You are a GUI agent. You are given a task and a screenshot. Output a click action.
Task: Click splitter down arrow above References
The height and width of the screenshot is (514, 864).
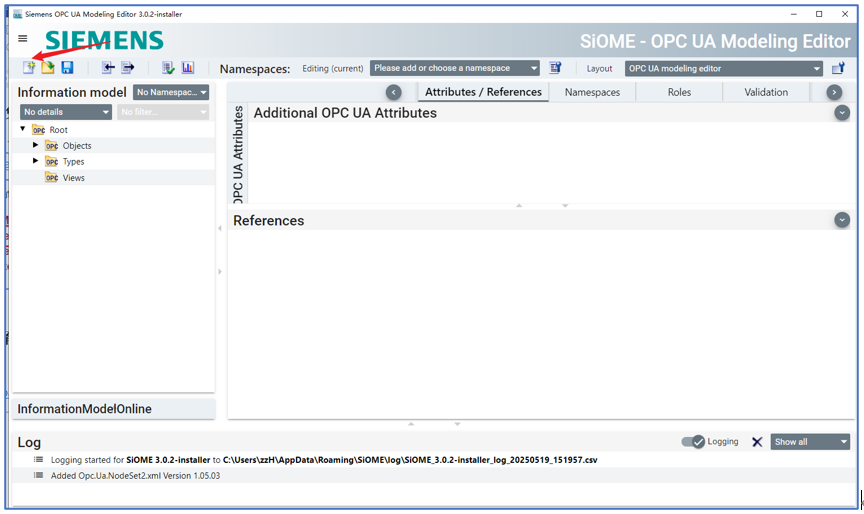pos(565,205)
